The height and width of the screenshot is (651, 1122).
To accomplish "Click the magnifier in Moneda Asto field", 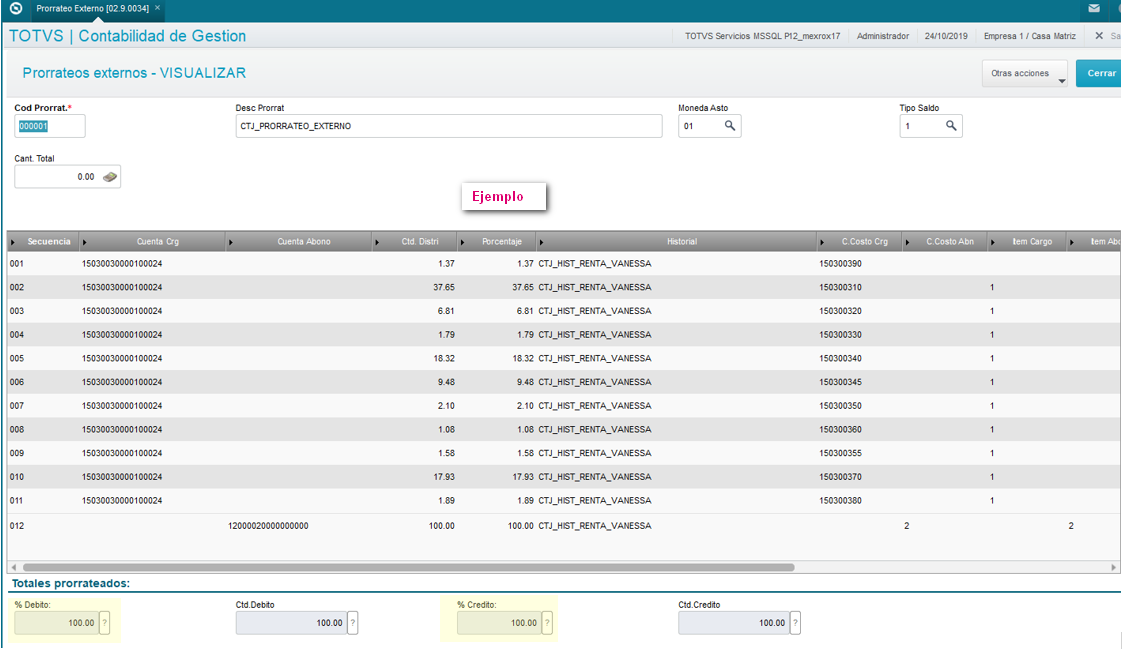I will click(730, 126).
